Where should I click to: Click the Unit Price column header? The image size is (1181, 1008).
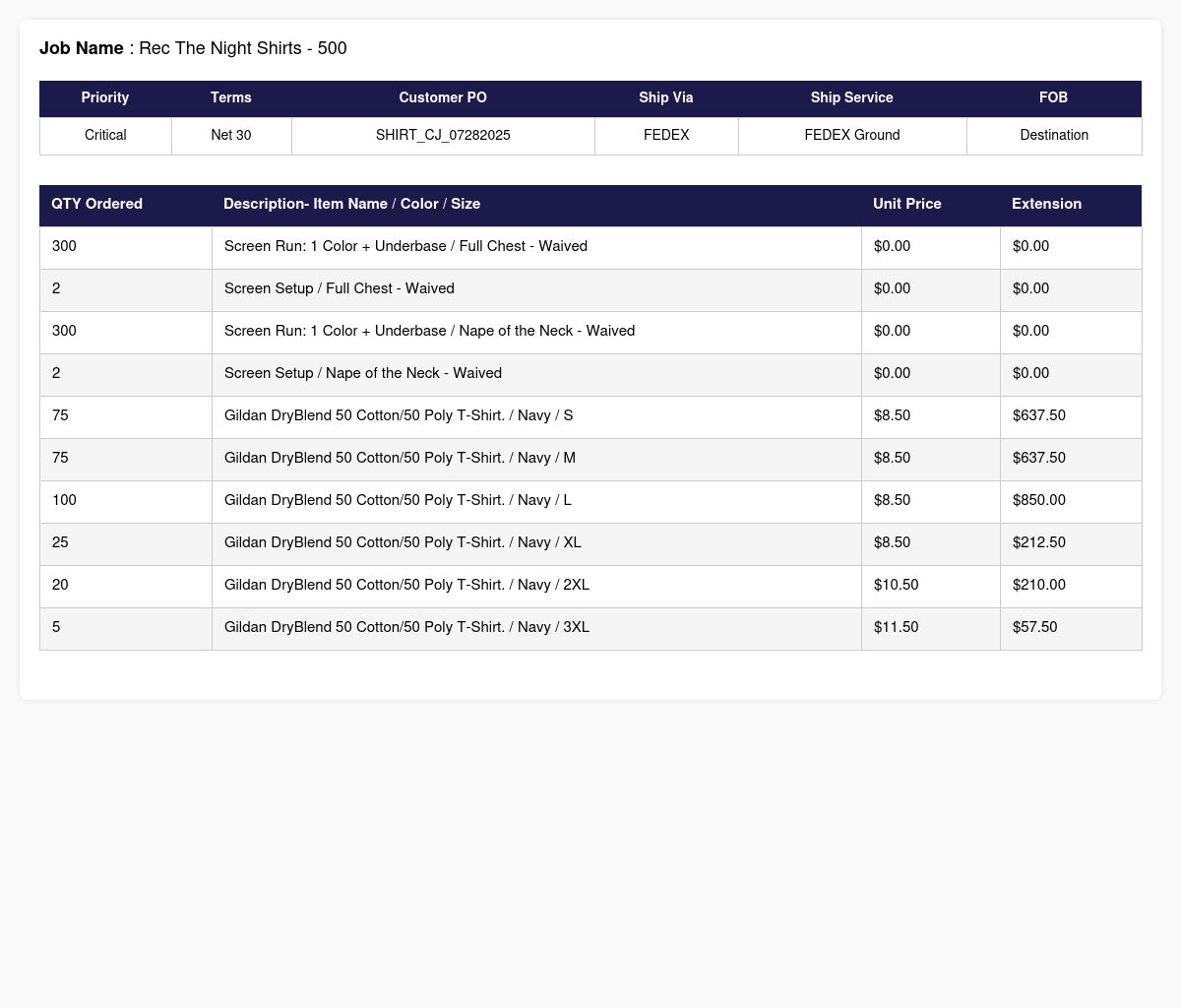coord(906,205)
